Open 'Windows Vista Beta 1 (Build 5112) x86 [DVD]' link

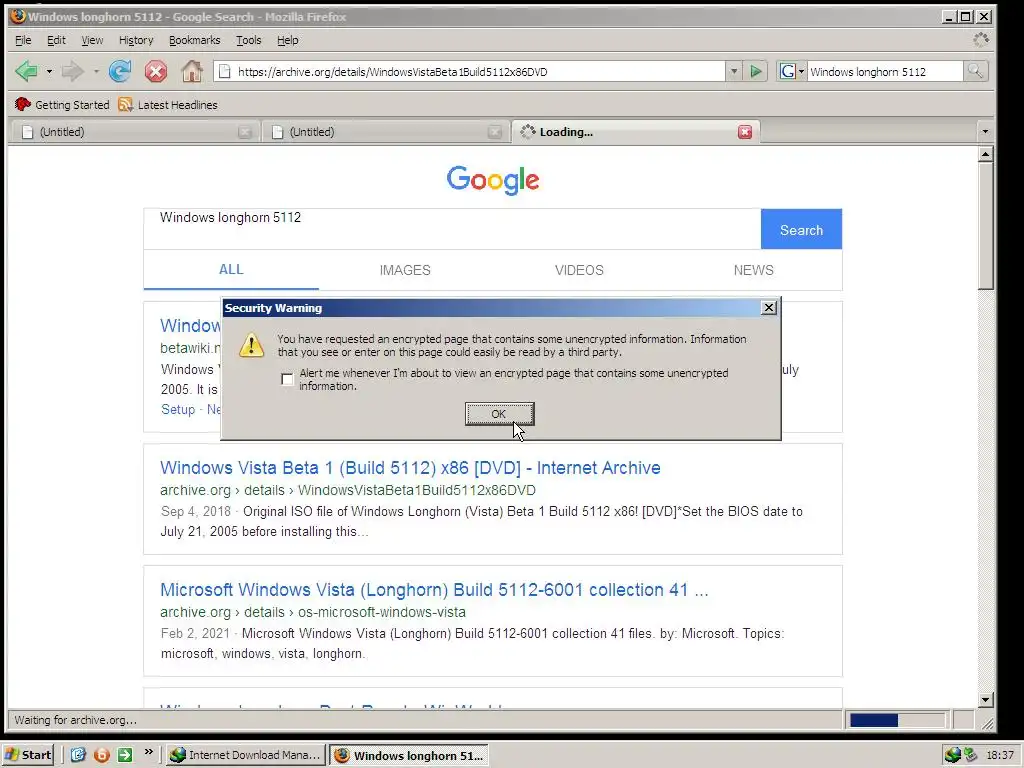click(410, 468)
